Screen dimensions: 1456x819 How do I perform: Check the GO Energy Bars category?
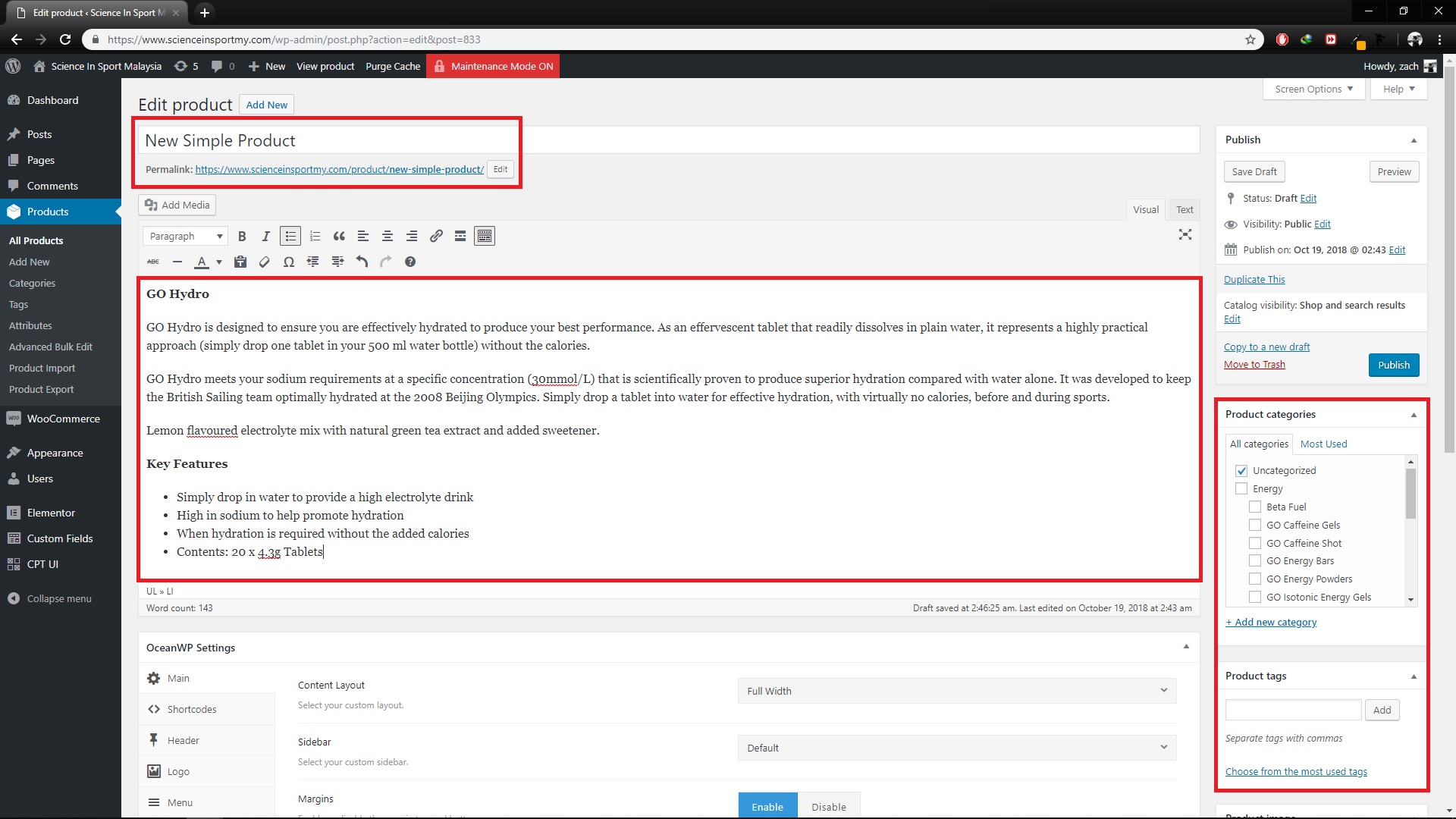tap(1255, 561)
